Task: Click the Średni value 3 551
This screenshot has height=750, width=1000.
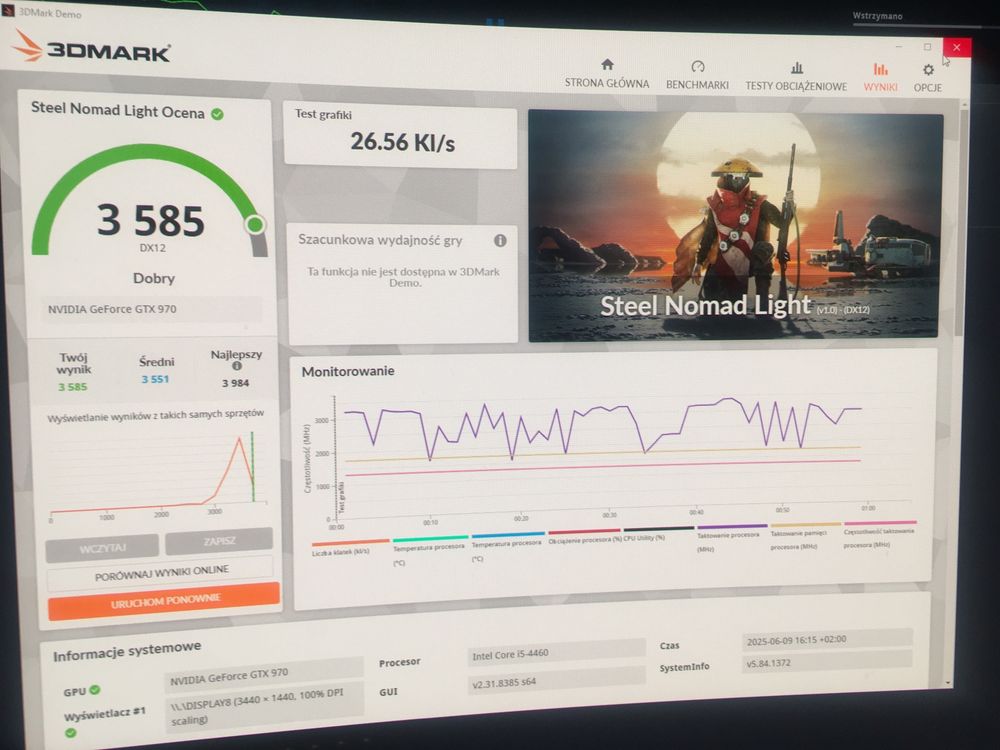Action: [x=155, y=379]
